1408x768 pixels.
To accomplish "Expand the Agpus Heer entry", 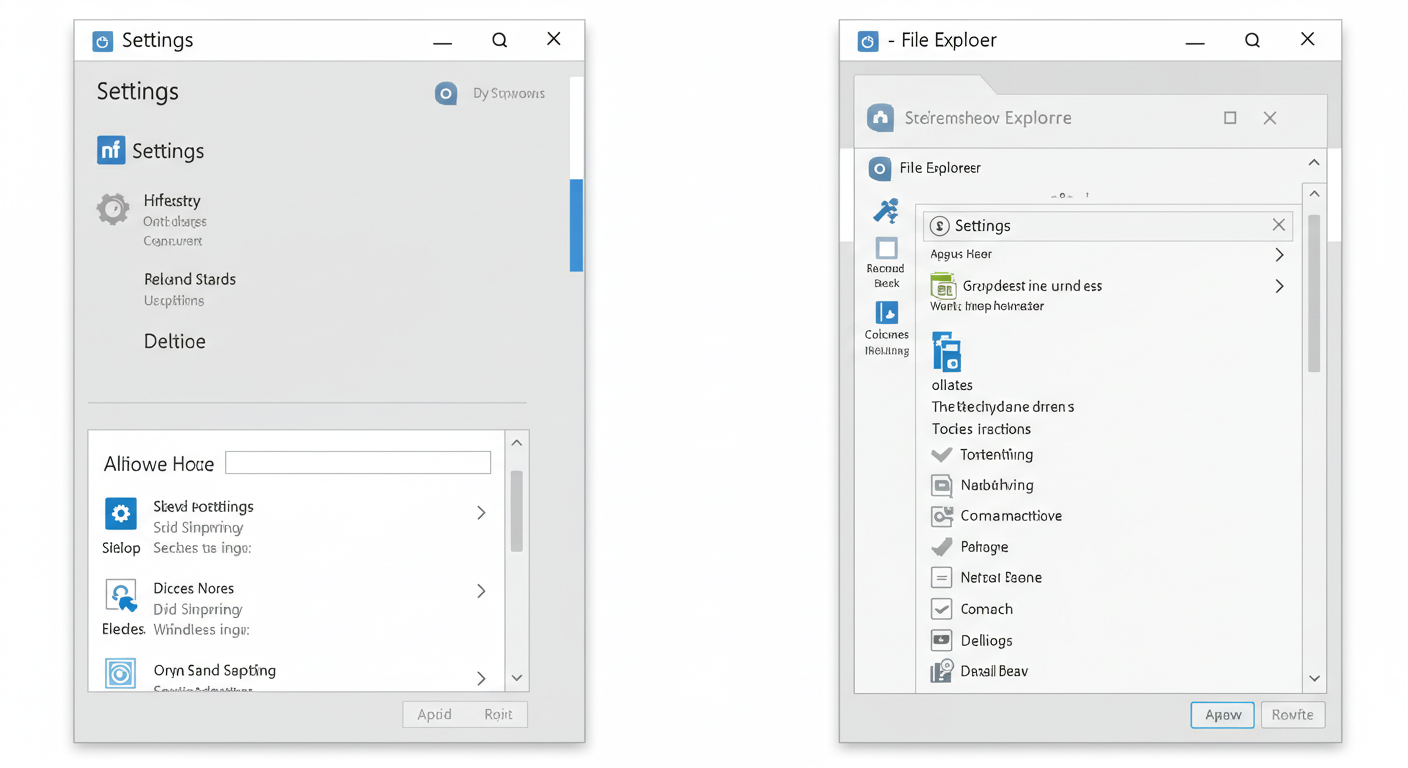I will pyautogui.click(x=1279, y=254).
